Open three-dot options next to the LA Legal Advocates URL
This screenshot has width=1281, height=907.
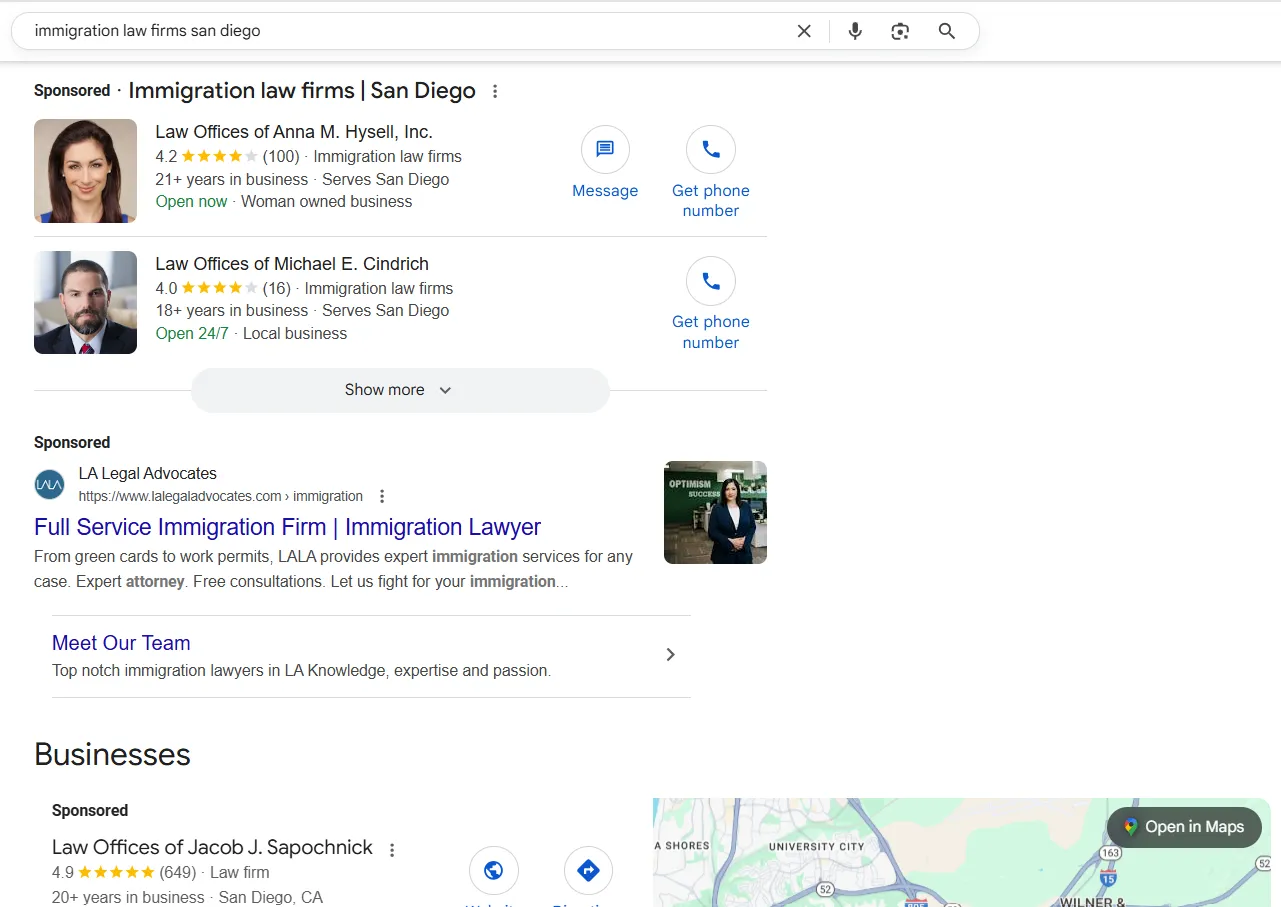382,496
